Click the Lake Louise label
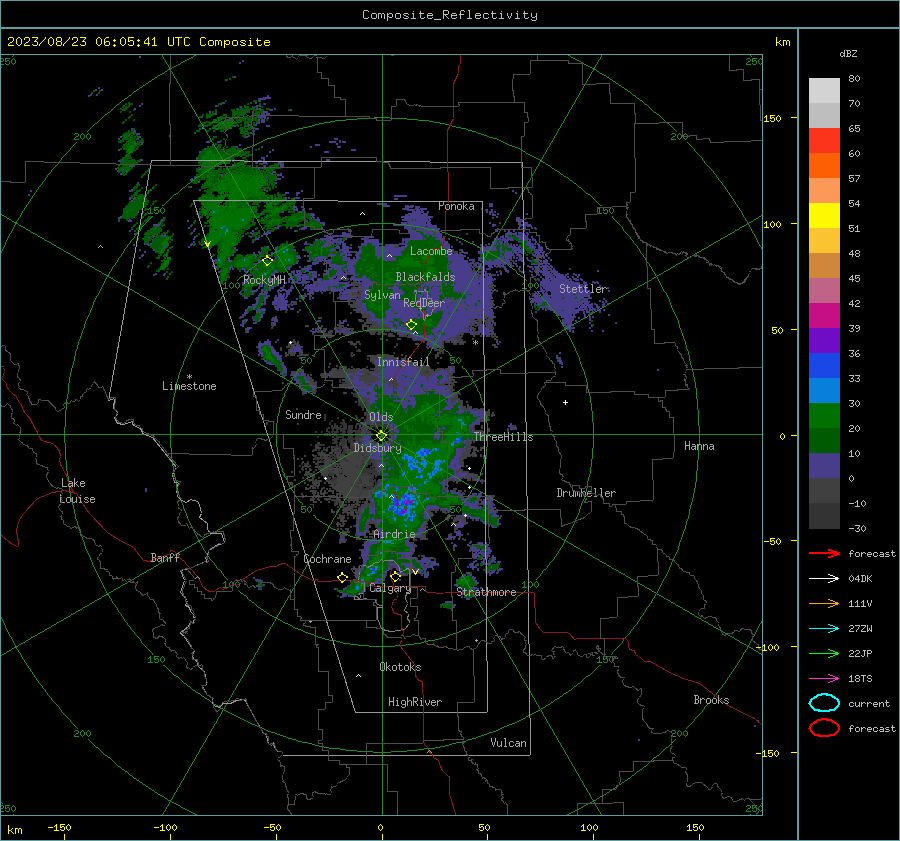Viewport: 900px width, 841px height. pos(77,491)
